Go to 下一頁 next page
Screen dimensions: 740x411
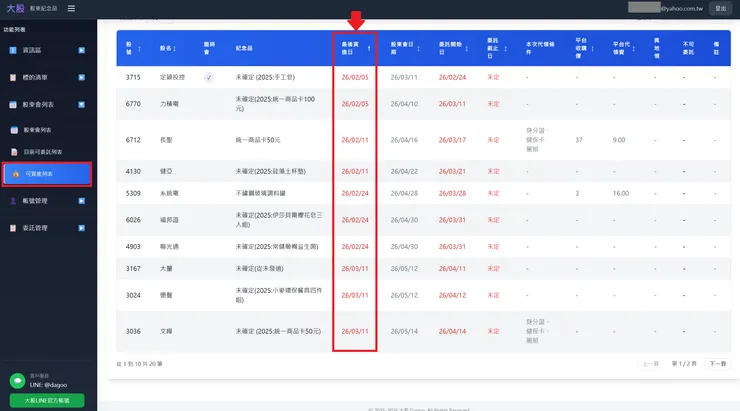click(x=718, y=364)
